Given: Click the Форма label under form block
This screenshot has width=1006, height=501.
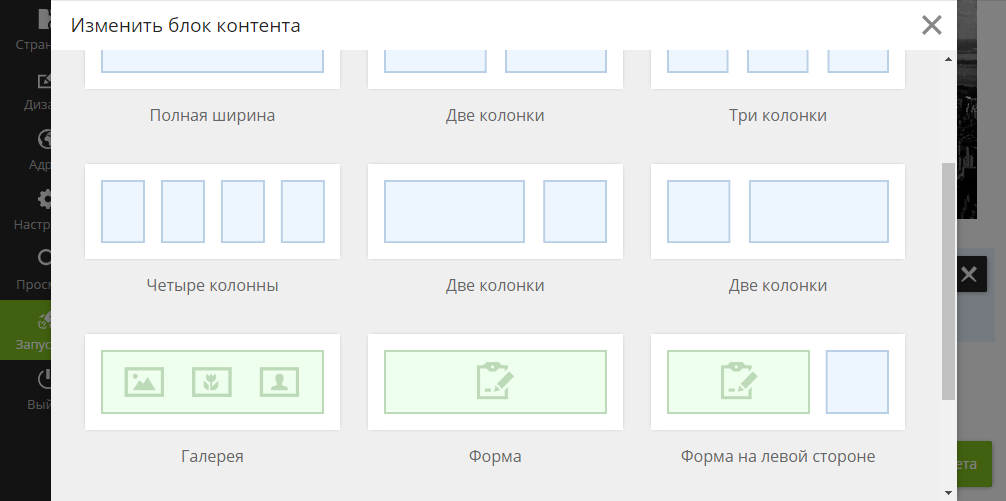Looking at the screenshot, I should click(x=495, y=457).
